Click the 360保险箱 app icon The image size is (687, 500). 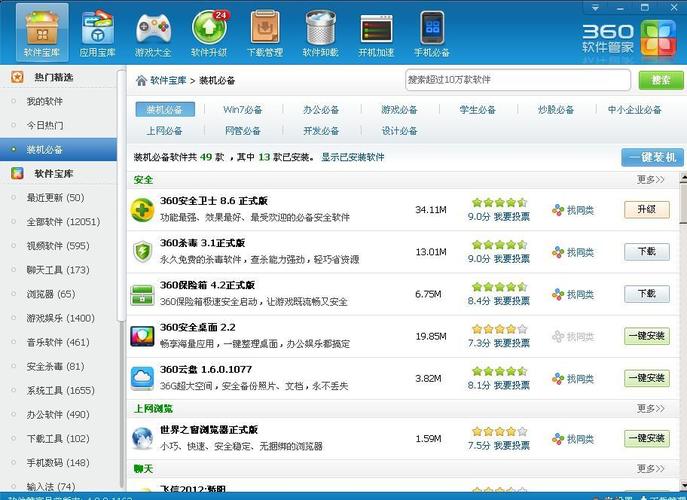pos(142,294)
